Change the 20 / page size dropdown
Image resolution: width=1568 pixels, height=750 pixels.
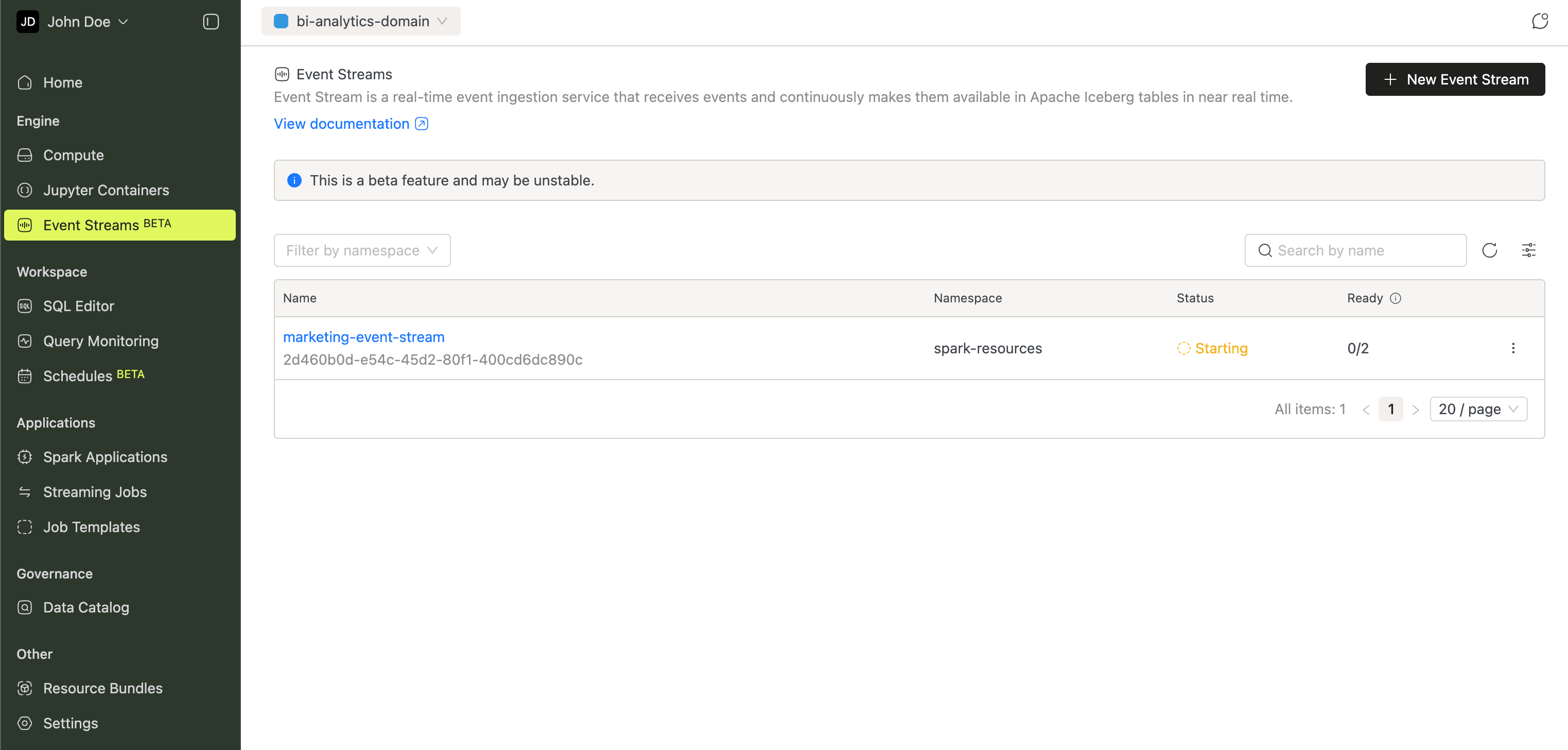click(1478, 409)
